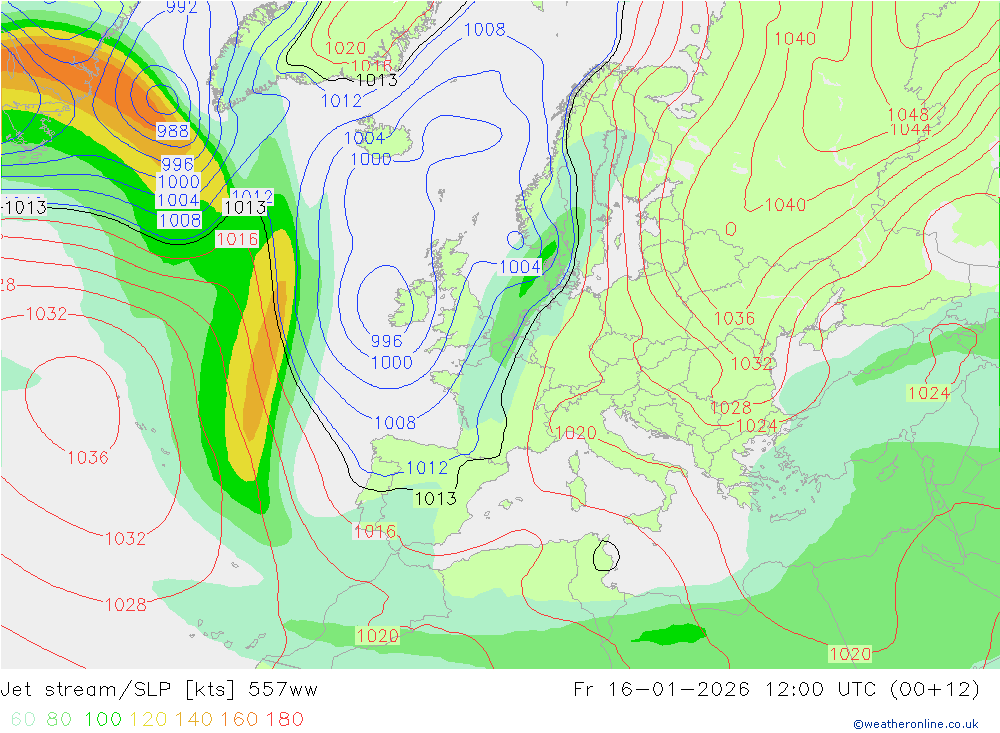Select the 120 kts legend value
Viewport: 1000px width, 733px height.
pos(148,720)
